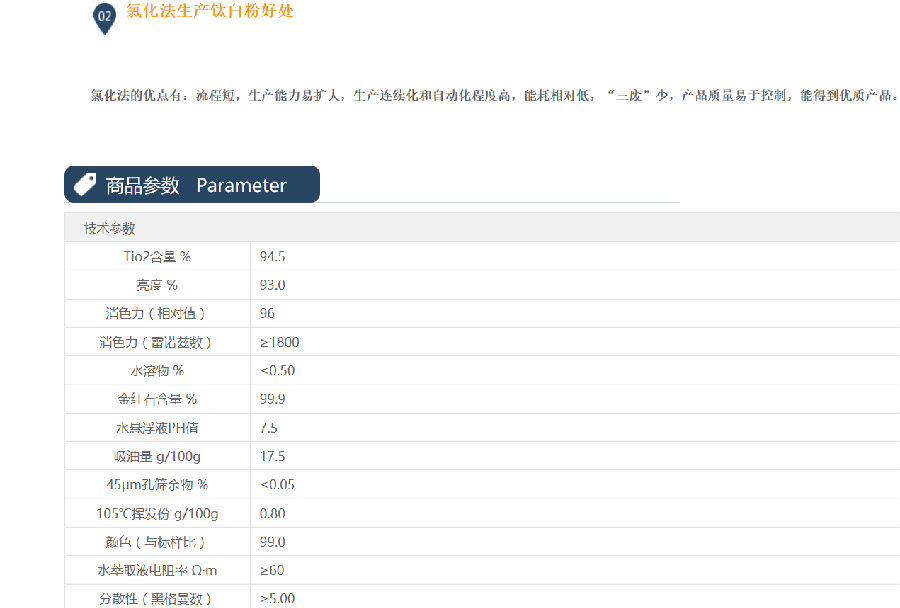Click the orange 氯化法生产钛白粉好处 heading
This screenshot has width=900, height=608.
pos(210,12)
